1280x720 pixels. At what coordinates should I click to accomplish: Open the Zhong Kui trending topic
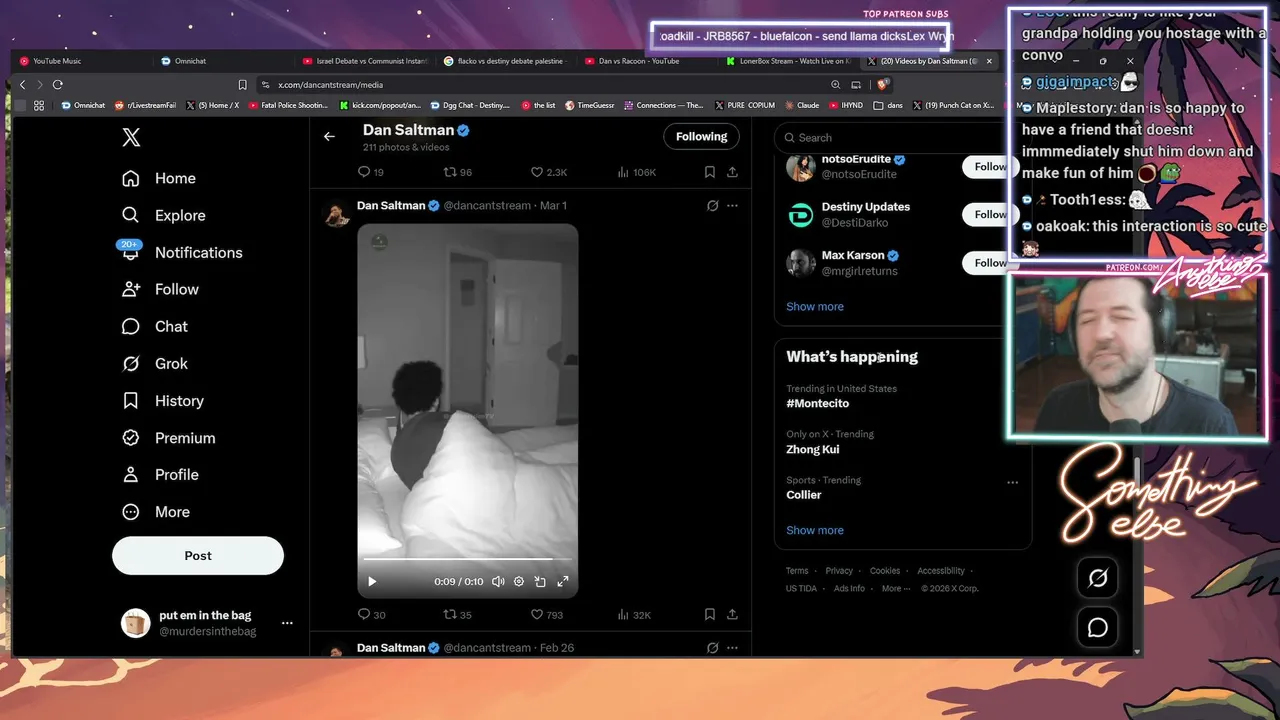(x=812, y=449)
